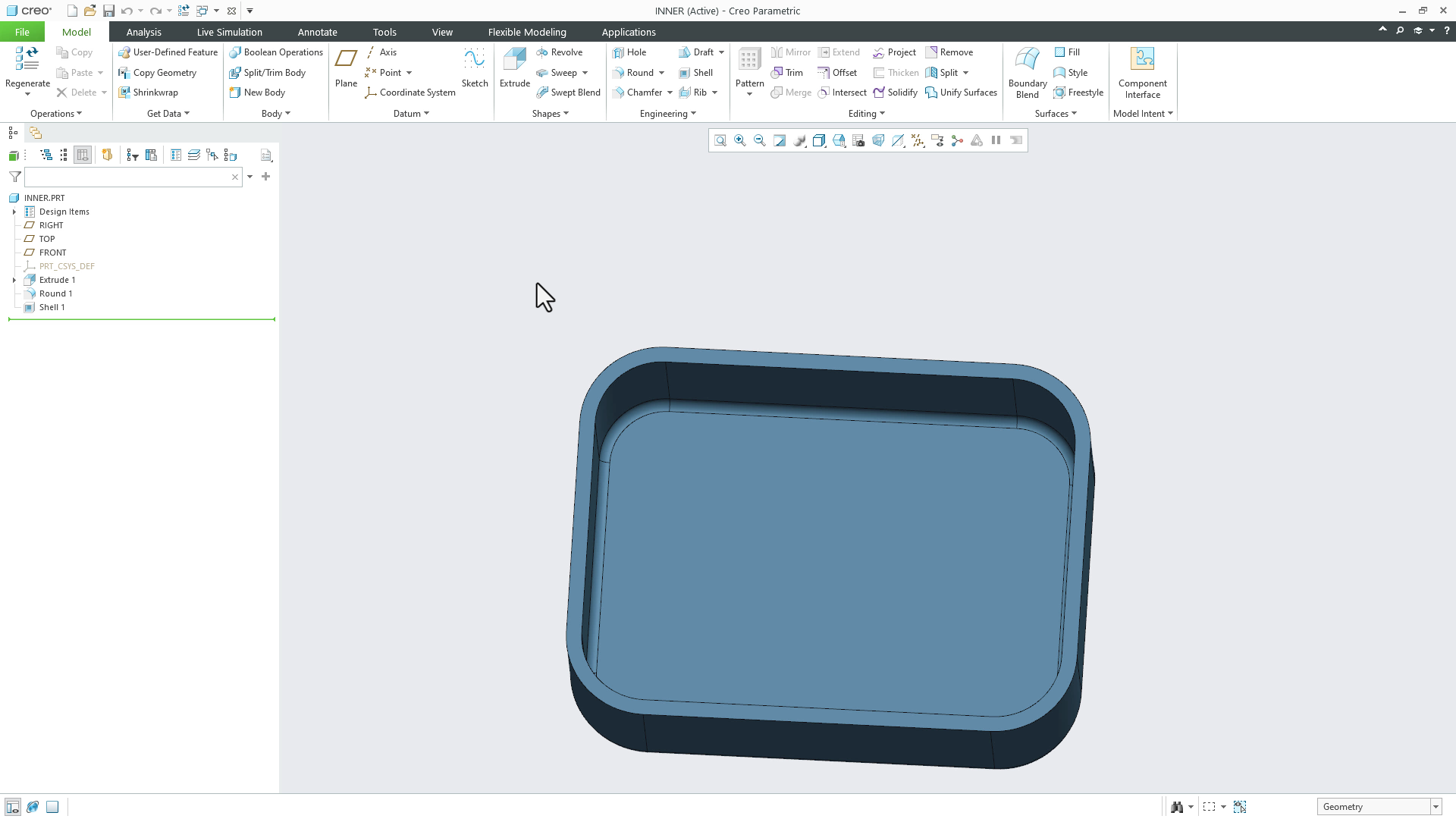The height and width of the screenshot is (819, 1456).
Task: Expand the Extrude 1 tree node
Action: [x=14, y=280]
